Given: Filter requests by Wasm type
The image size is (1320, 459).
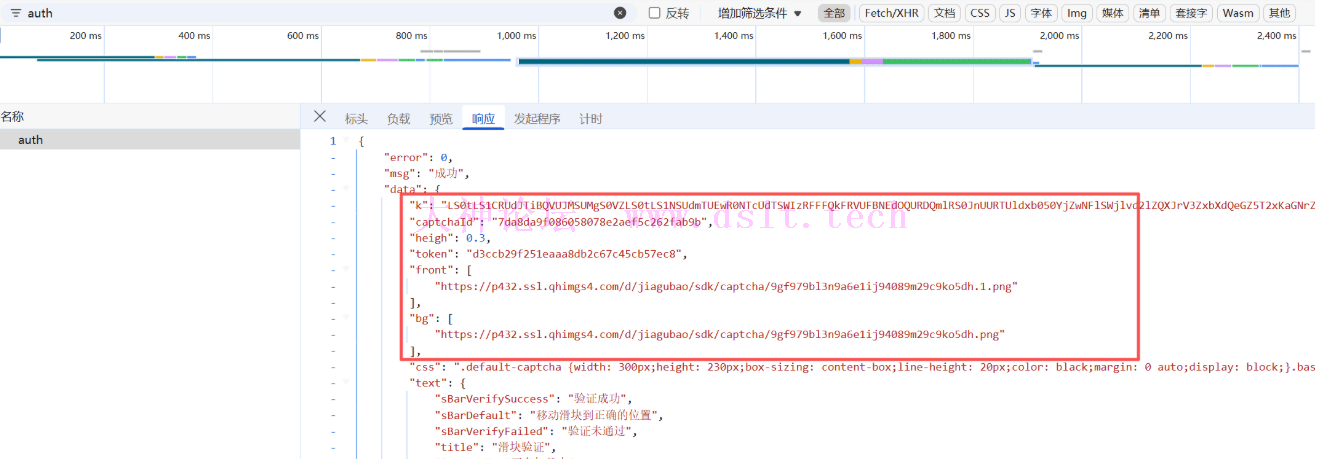Looking at the screenshot, I should [1238, 13].
